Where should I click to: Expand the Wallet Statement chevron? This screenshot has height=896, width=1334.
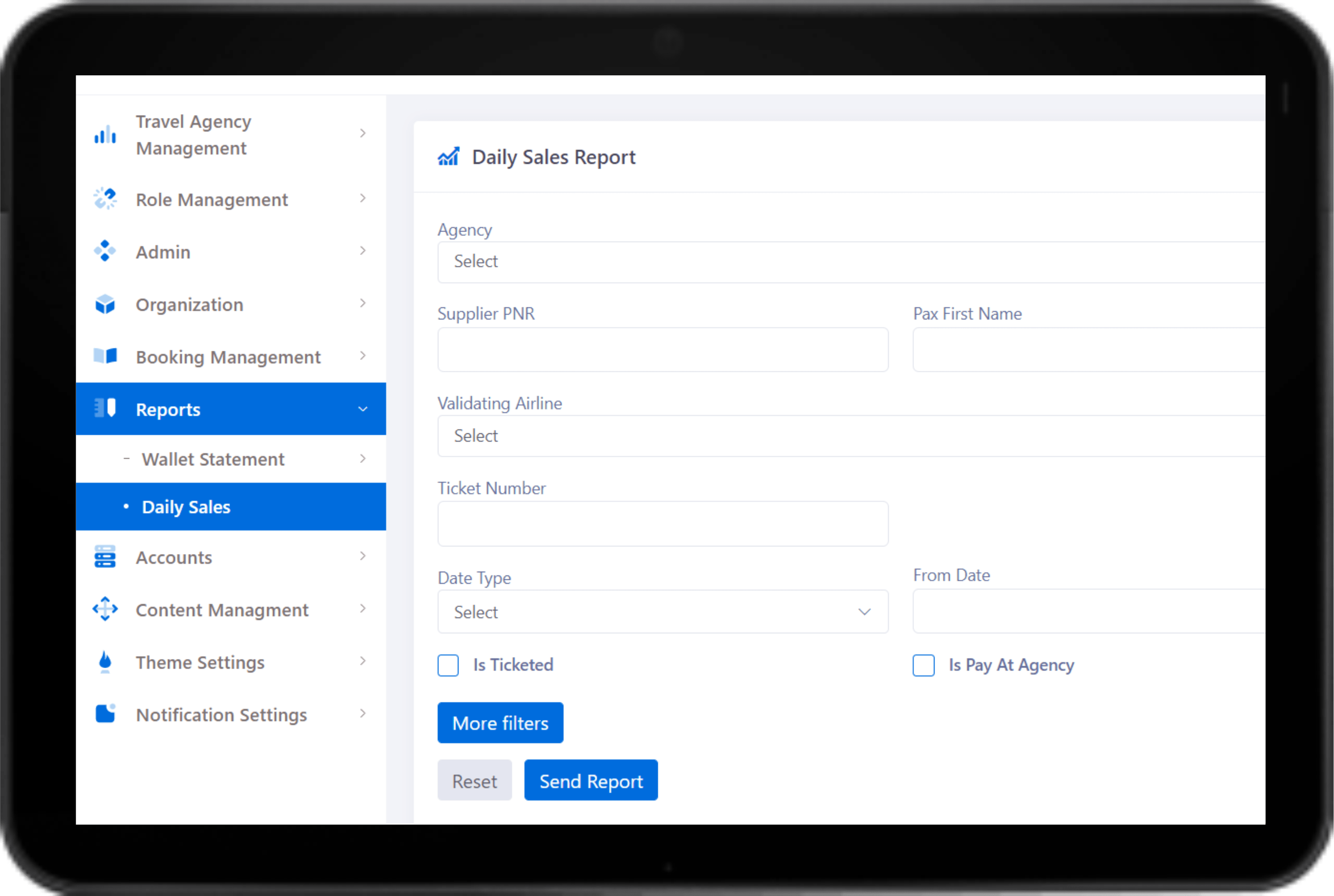point(363,459)
